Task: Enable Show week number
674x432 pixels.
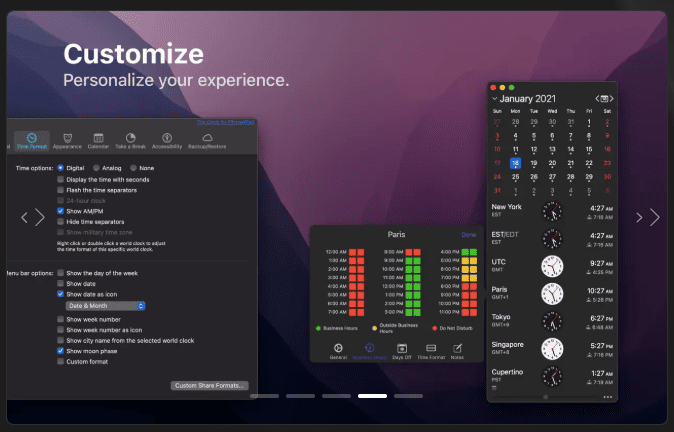Action: pyautogui.click(x=60, y=319)
